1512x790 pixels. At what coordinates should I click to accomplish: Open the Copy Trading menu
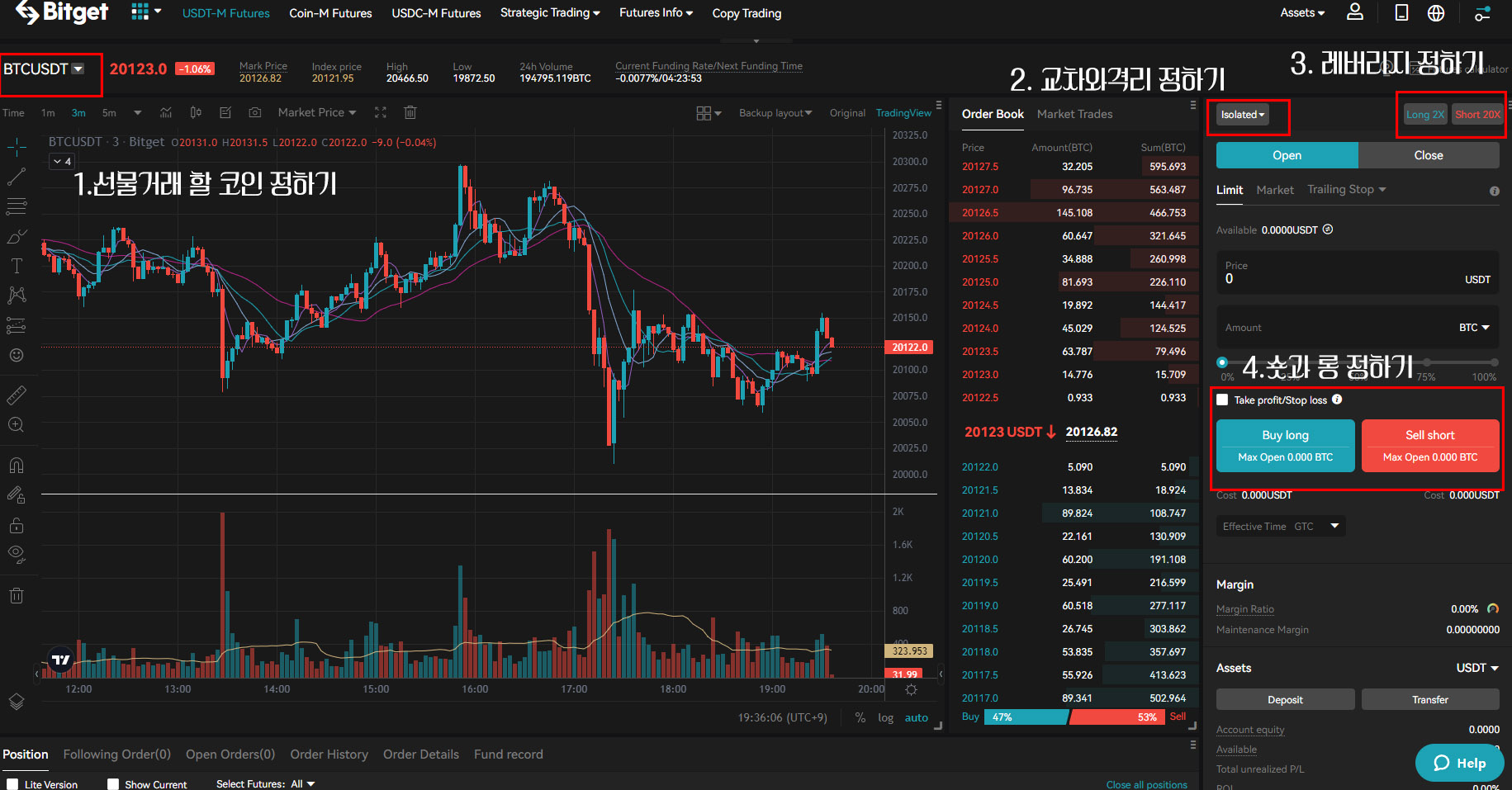pos(747,13)
